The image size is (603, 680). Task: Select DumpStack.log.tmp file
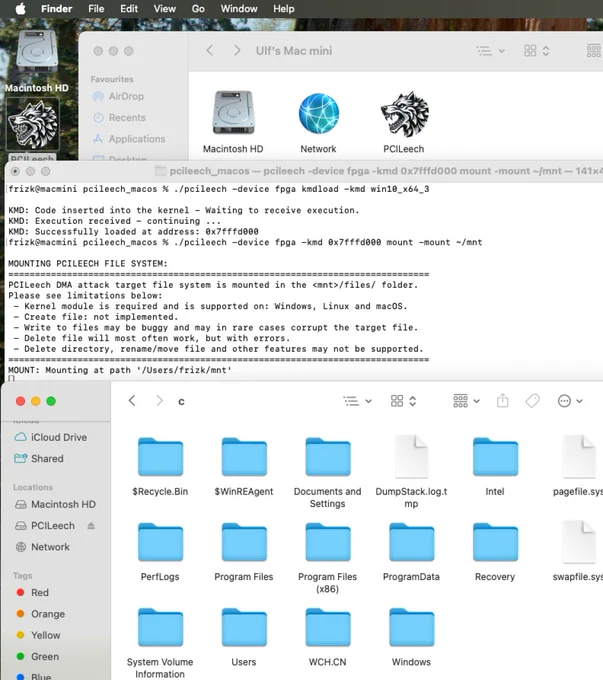[x=411, y=472]
